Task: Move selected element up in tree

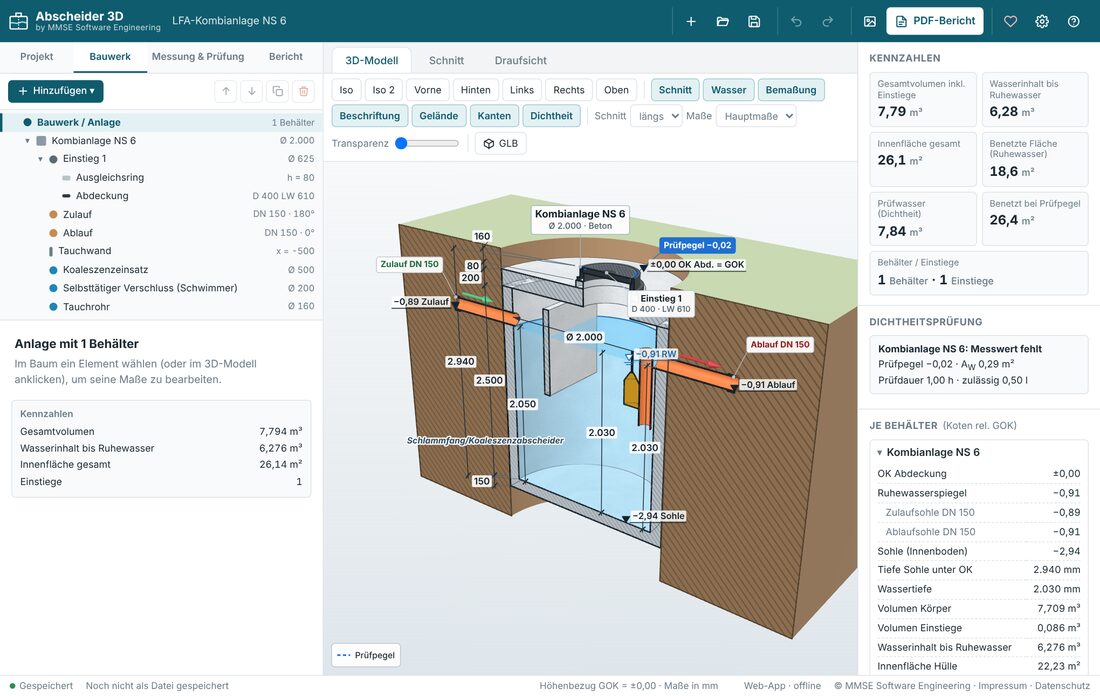Action: click(226, 91)
